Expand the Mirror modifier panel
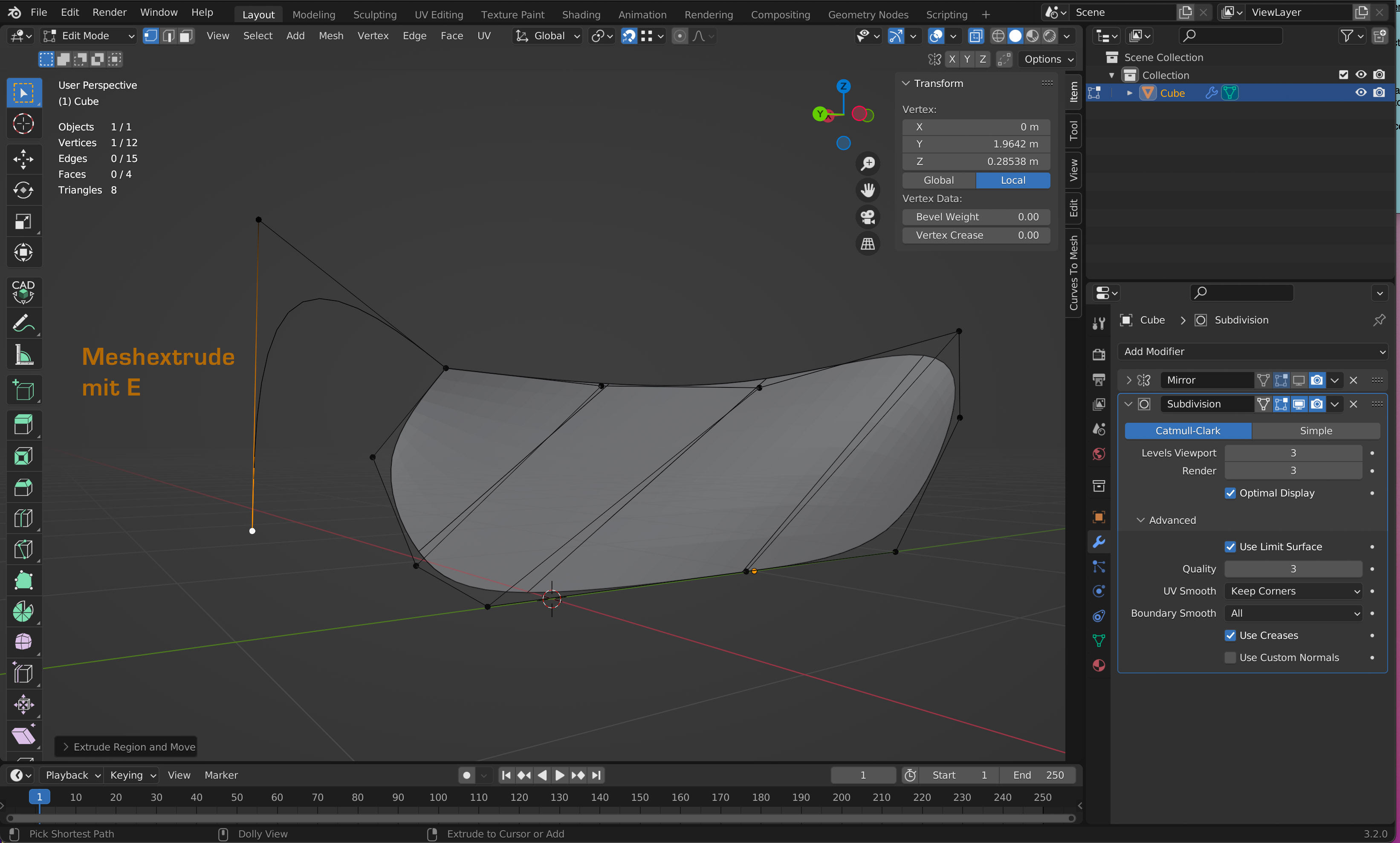This screenshot has width=1400, height=843. pyautogui.click(x=1129, y=380)
